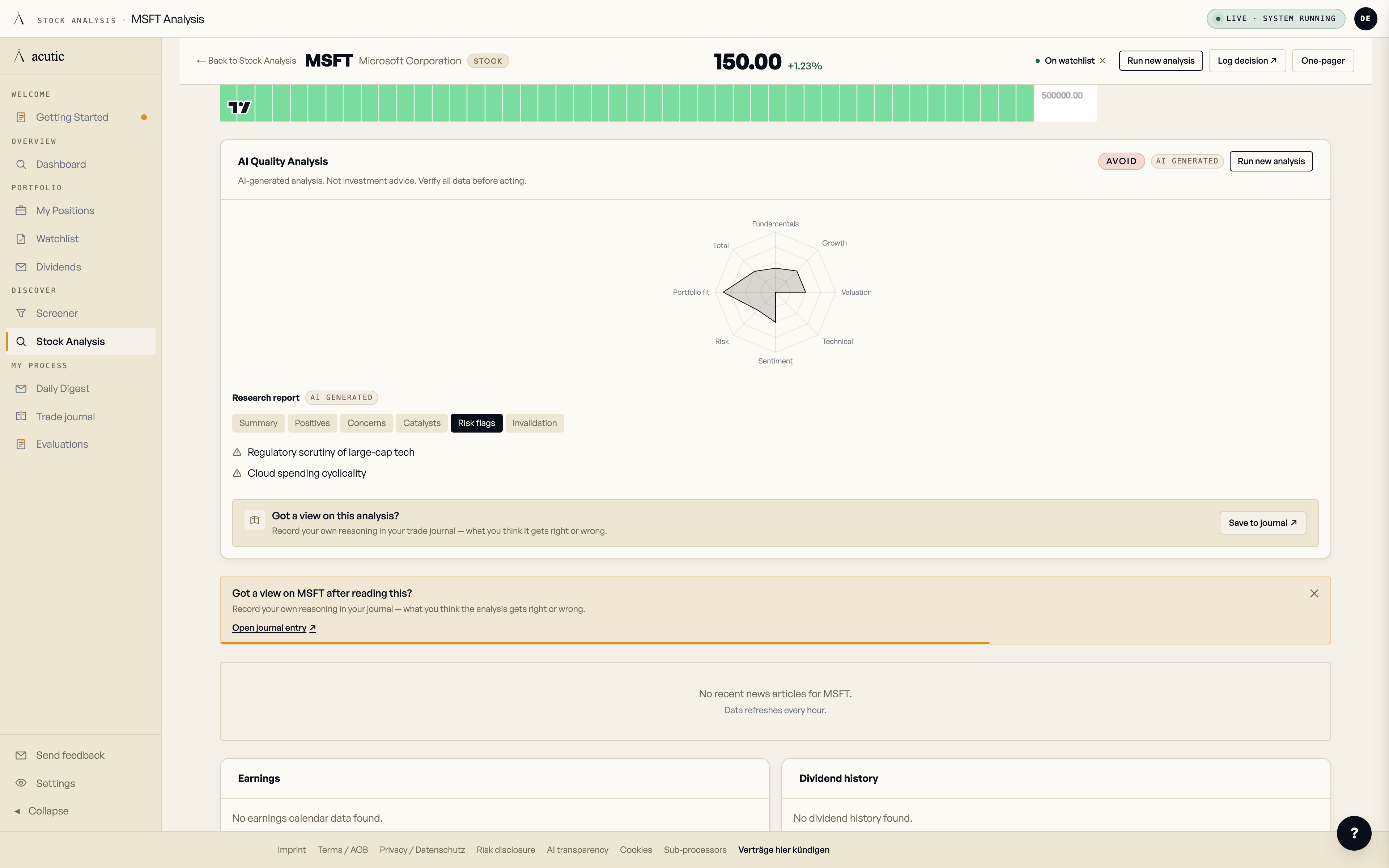Dismiss the MSFT journal prompt banner
Viewport: 1389px width, 868px height.
[1314, 593]
